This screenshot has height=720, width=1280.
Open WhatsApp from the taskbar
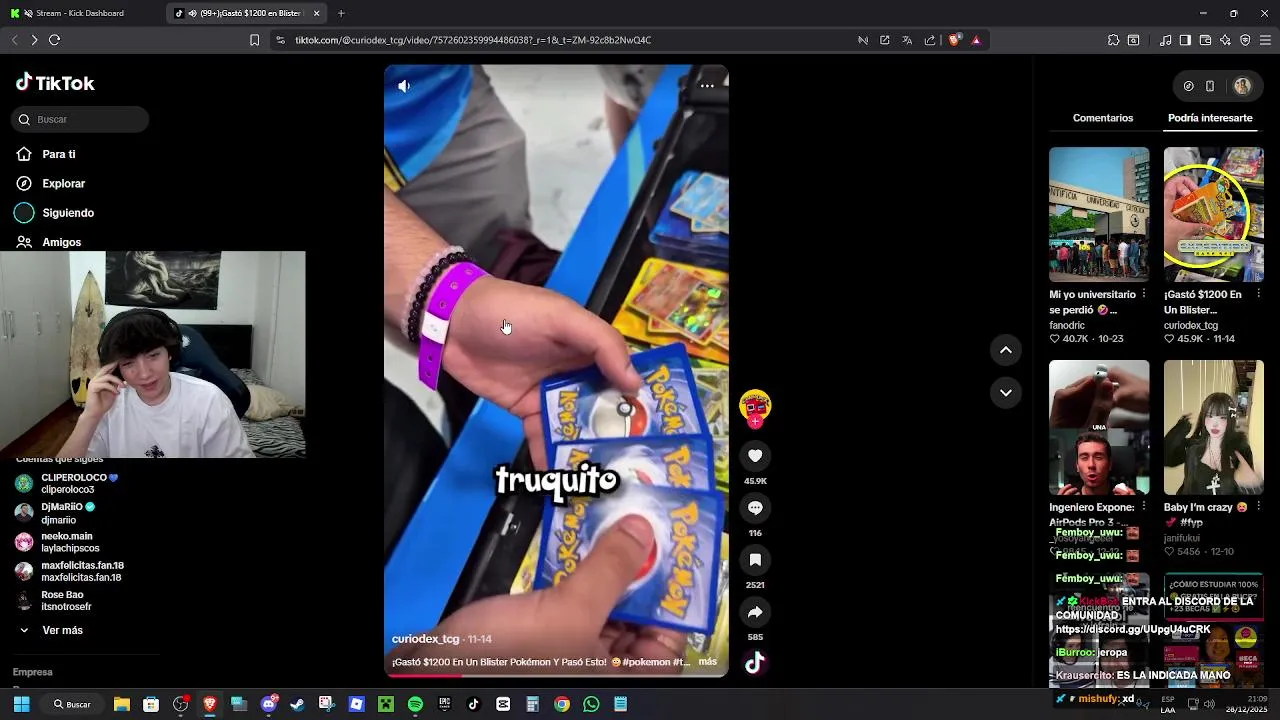(591, 704)
